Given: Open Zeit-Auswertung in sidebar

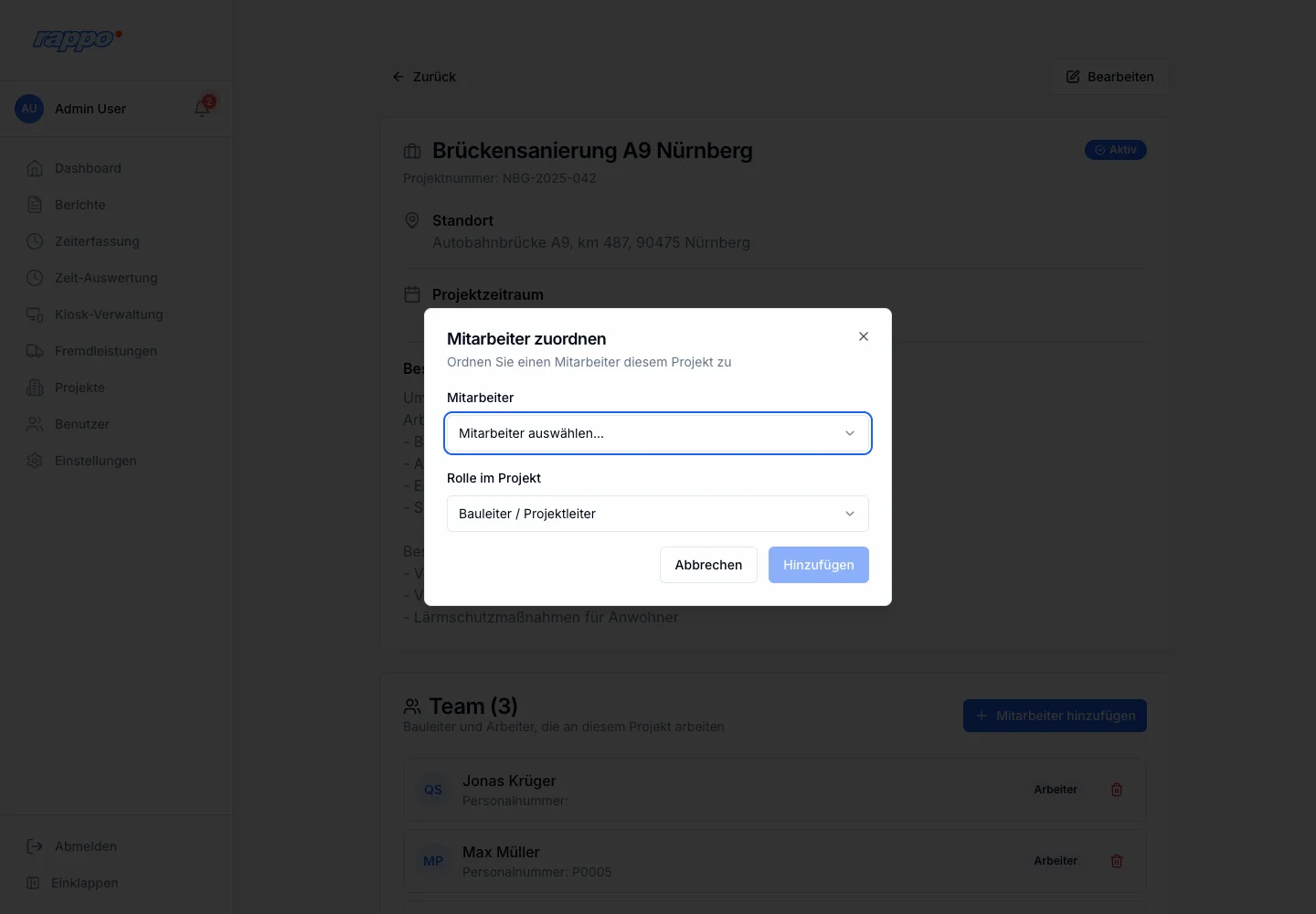Looking at the screenshot, I should pyautogui.click(x=116, y=278).
